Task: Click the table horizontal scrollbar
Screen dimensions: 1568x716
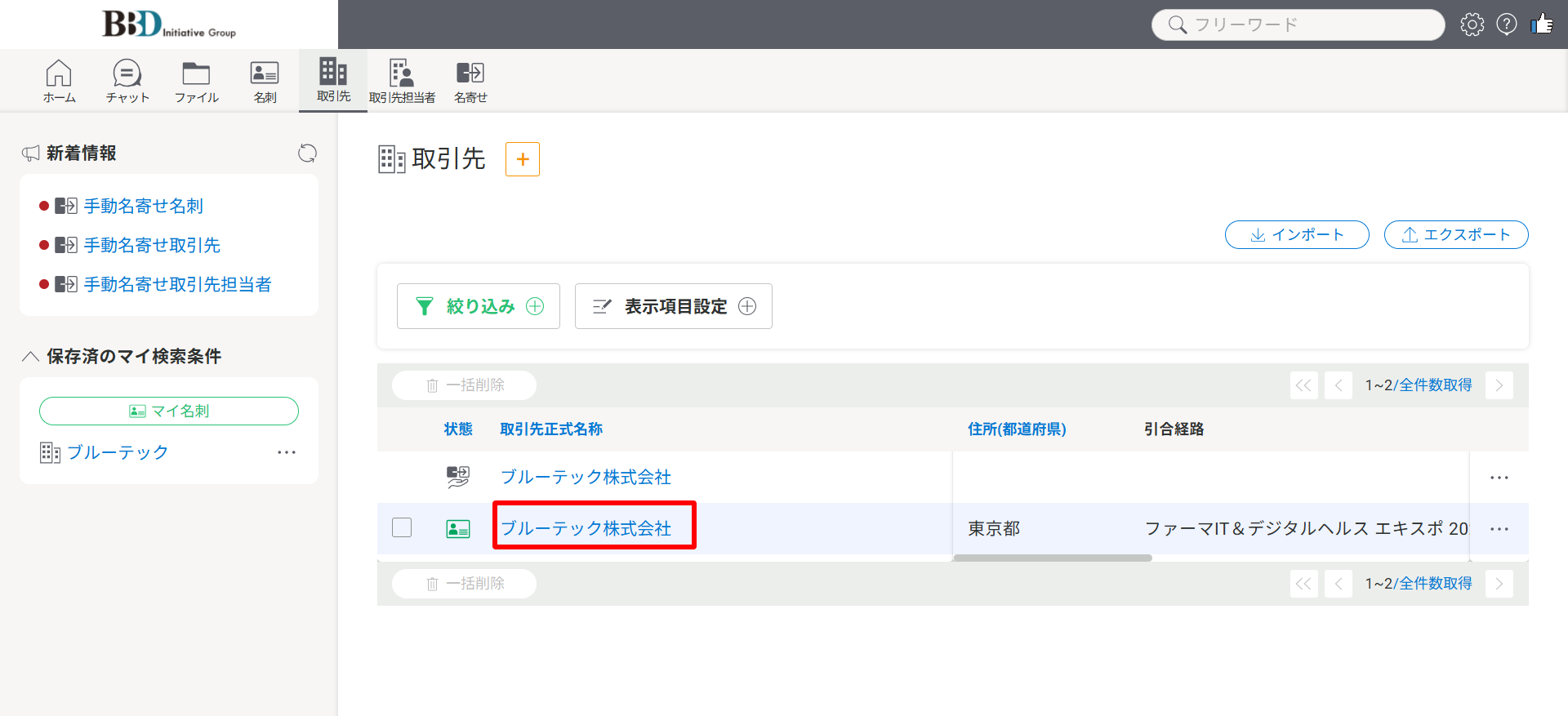Action: point(1053,558)
